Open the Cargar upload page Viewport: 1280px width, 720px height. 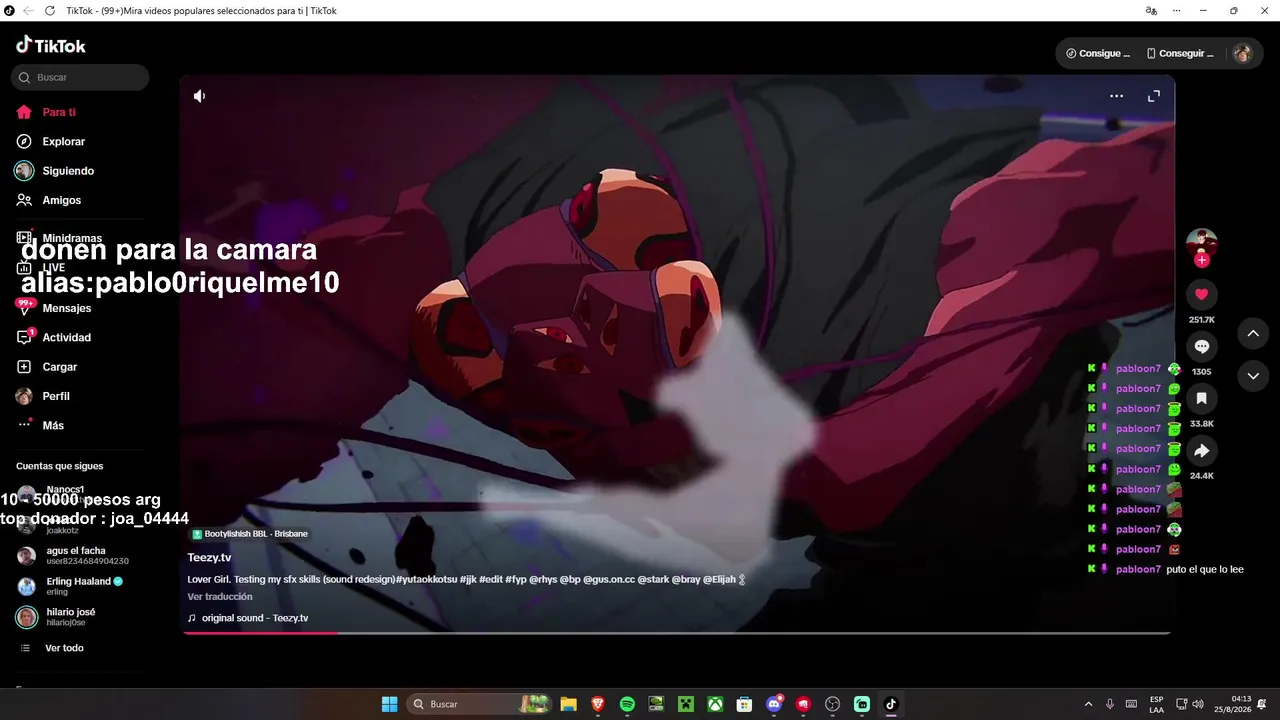coord(60,367)
